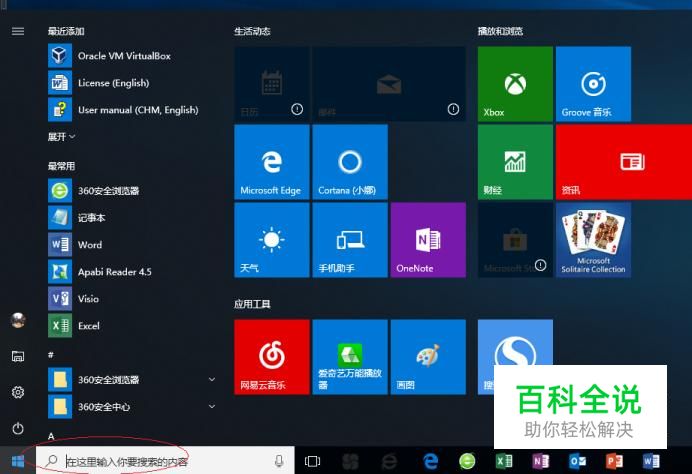Image resolution: width=692 pixels, height=474 pixels.
Task: Open Outlook from the taskbar
Action: [x=577, y=462]
